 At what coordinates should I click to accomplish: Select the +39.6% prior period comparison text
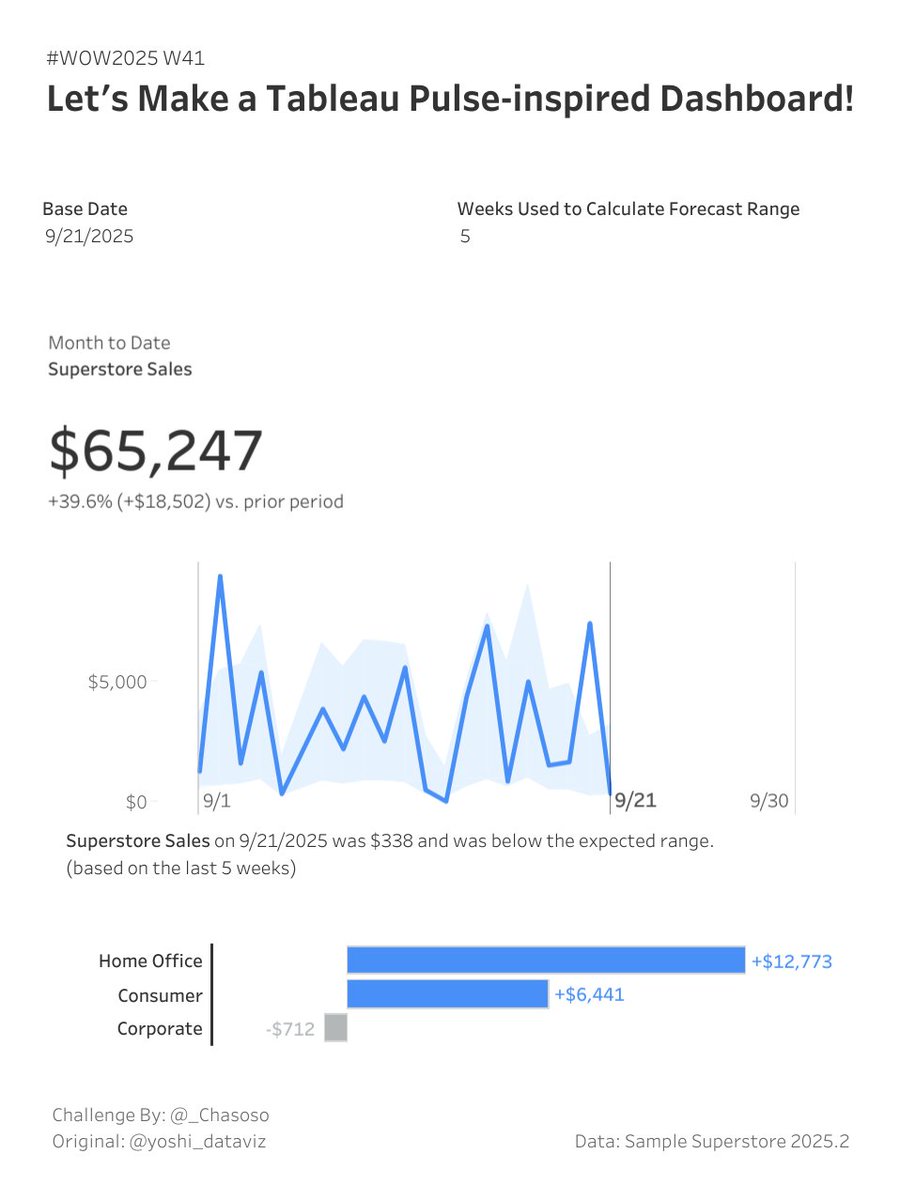coord(198,501)
